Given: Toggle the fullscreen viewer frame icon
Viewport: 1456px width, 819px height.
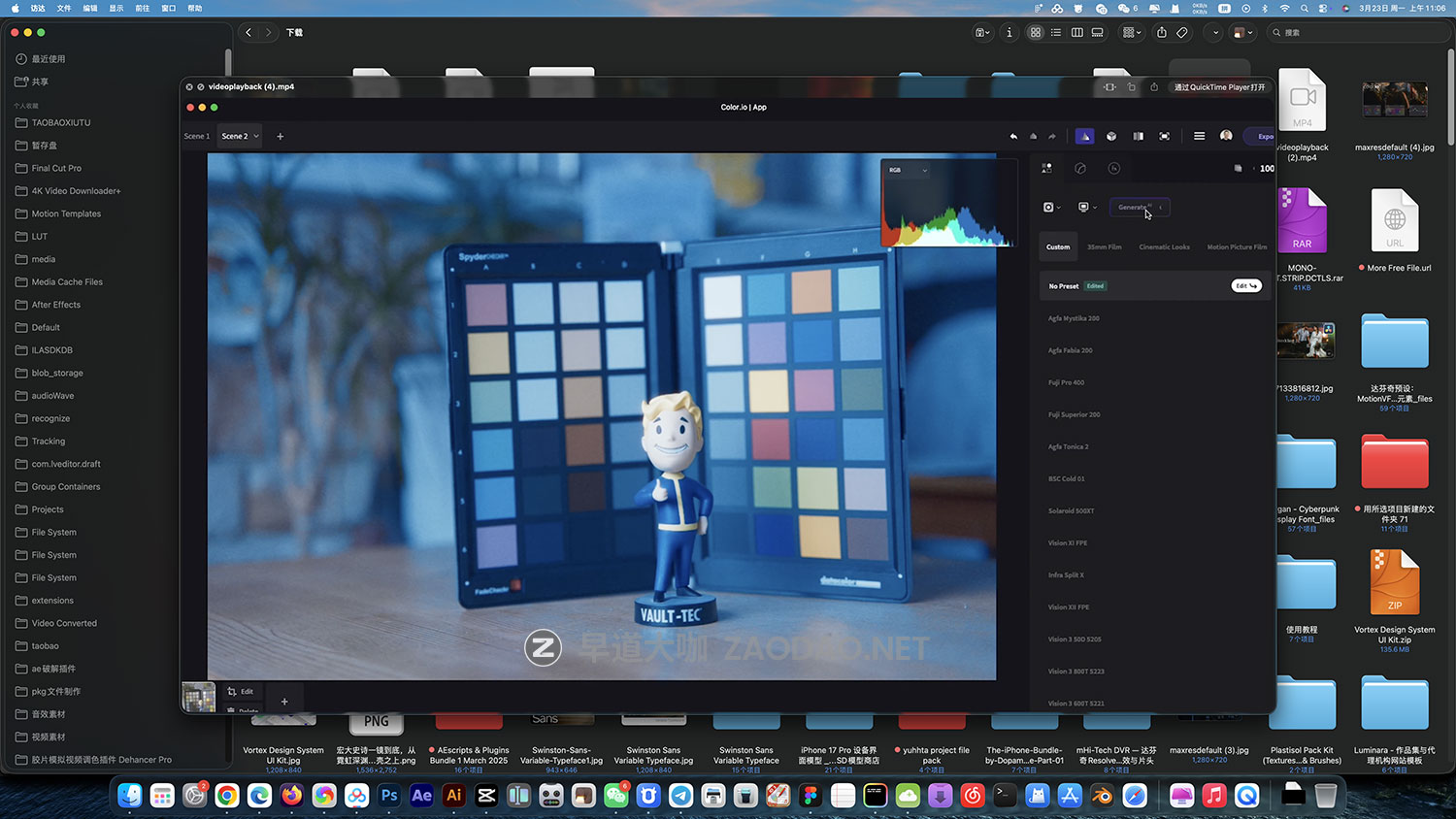Looking at the screenshot, I should pos(1164,136).
